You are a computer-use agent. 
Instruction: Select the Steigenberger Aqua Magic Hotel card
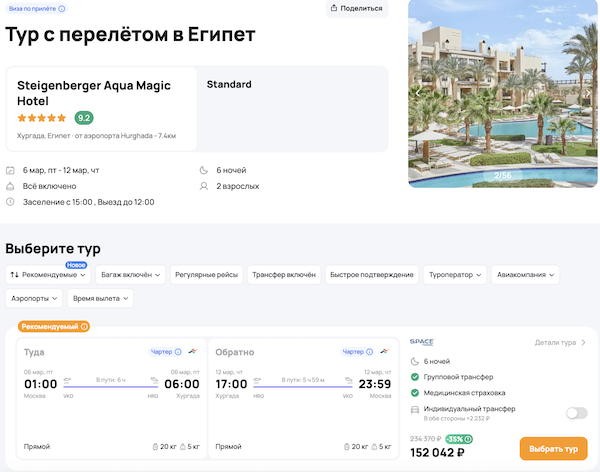click(101, 108)
